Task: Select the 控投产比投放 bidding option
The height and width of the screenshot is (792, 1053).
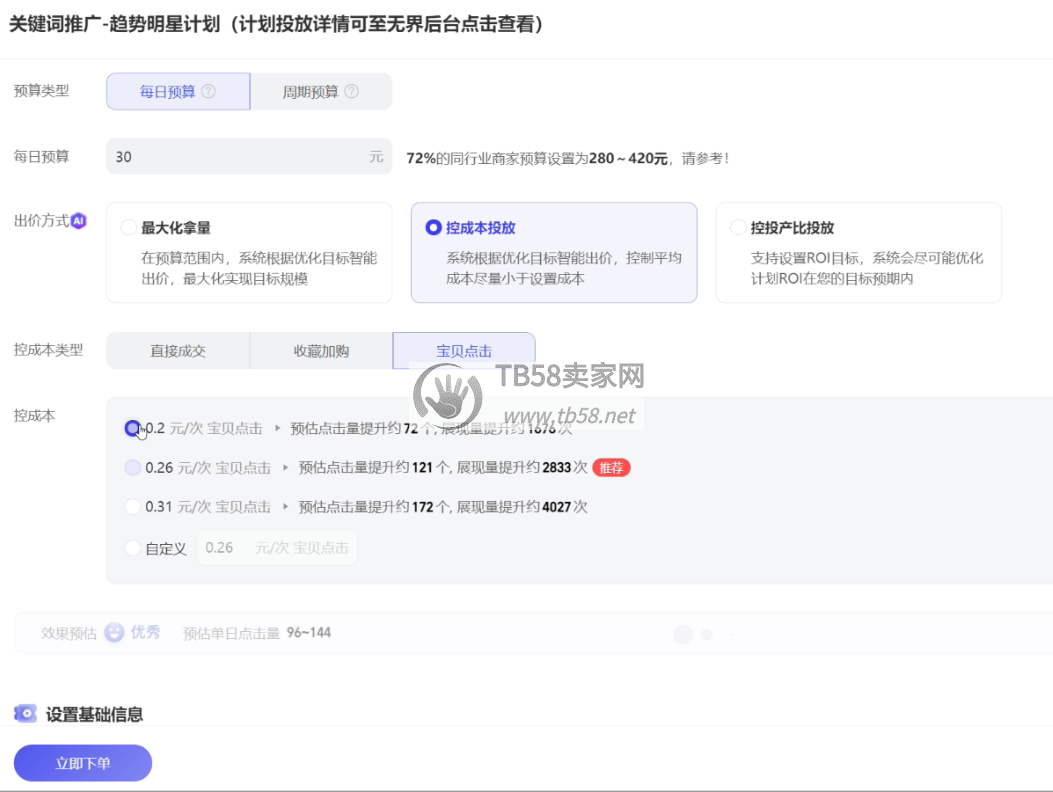Action: pos(738,228)
